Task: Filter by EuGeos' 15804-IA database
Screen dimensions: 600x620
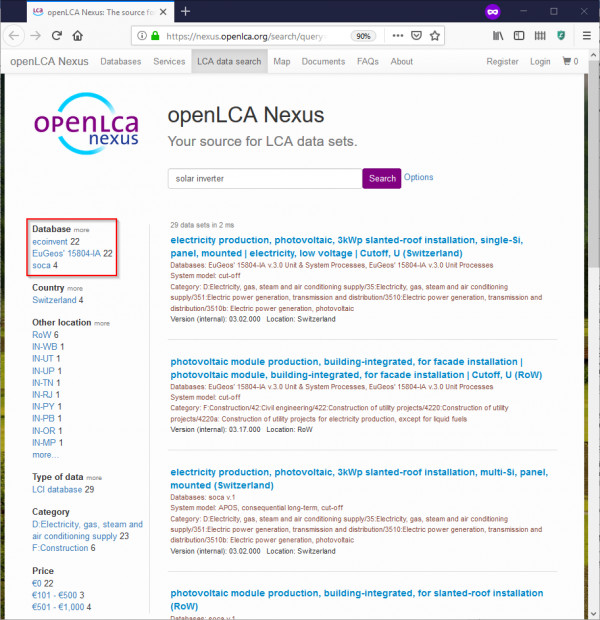Action: click(66, 253)
